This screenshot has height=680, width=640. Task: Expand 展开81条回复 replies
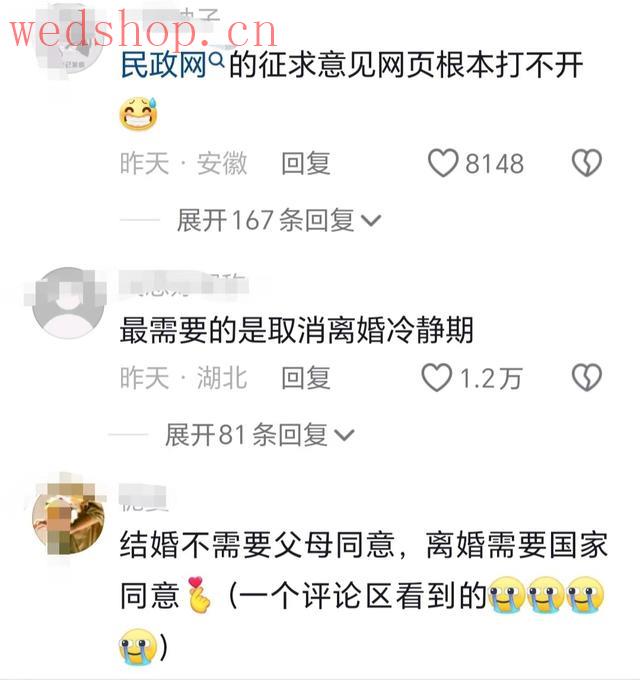(259, 434)
